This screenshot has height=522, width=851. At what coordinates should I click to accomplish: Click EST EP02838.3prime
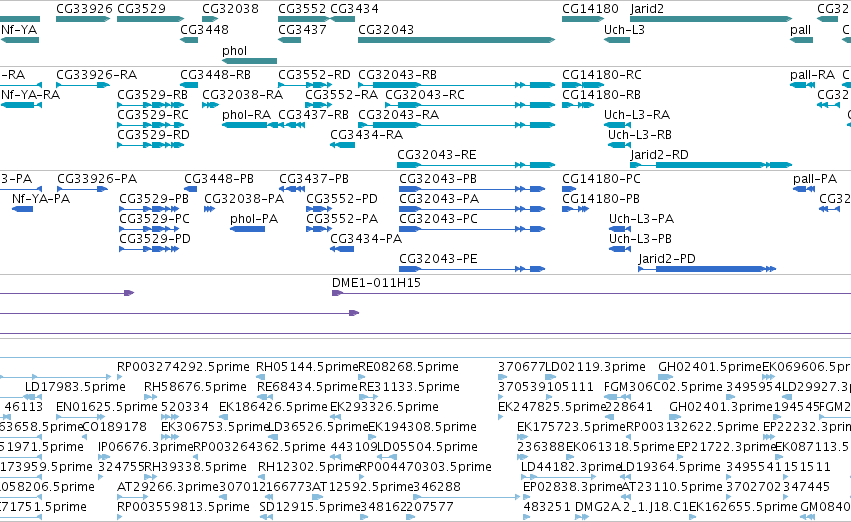click(573, 487)
